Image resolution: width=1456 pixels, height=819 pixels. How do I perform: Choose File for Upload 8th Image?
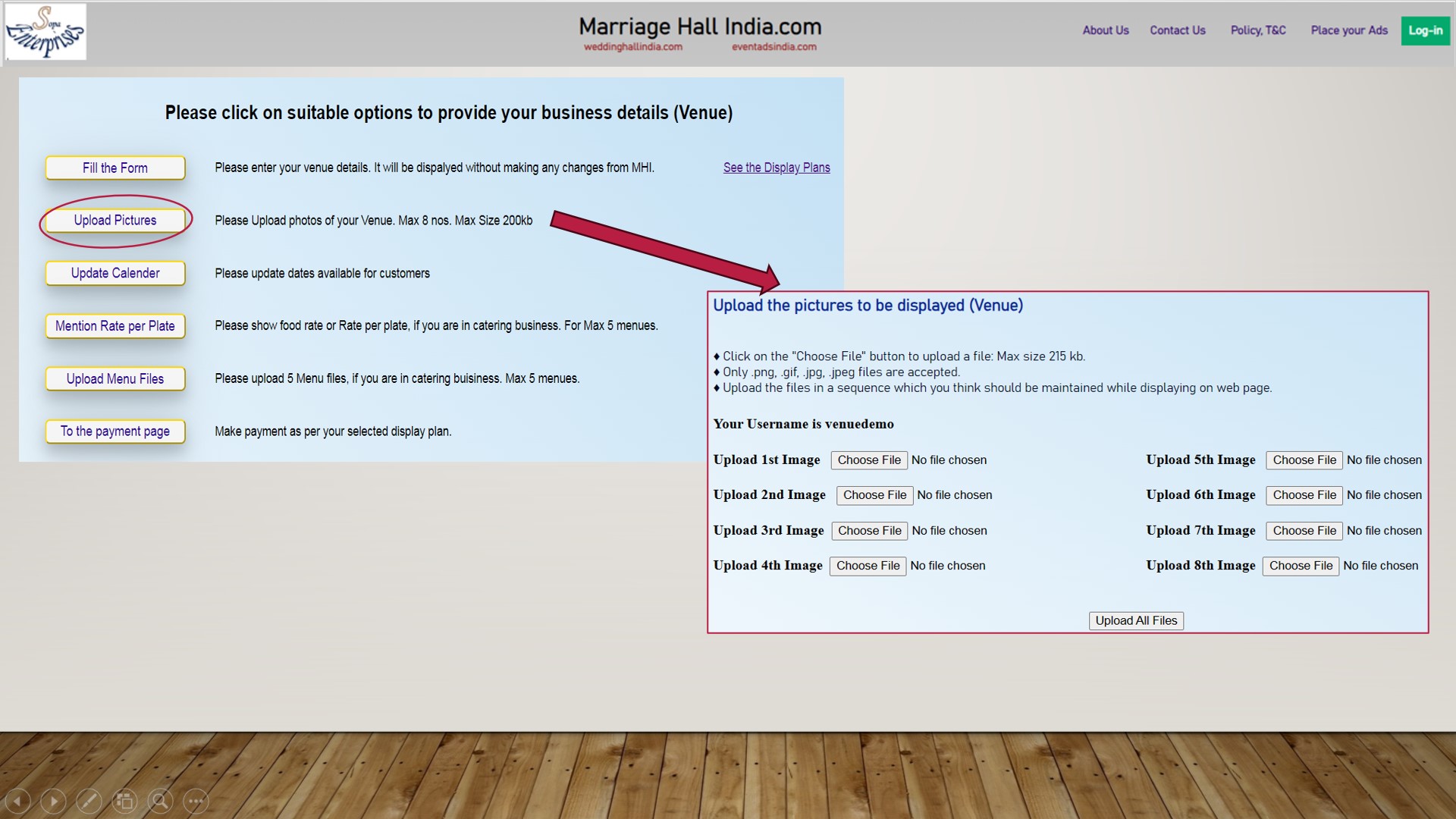(x=1301, y=566)
